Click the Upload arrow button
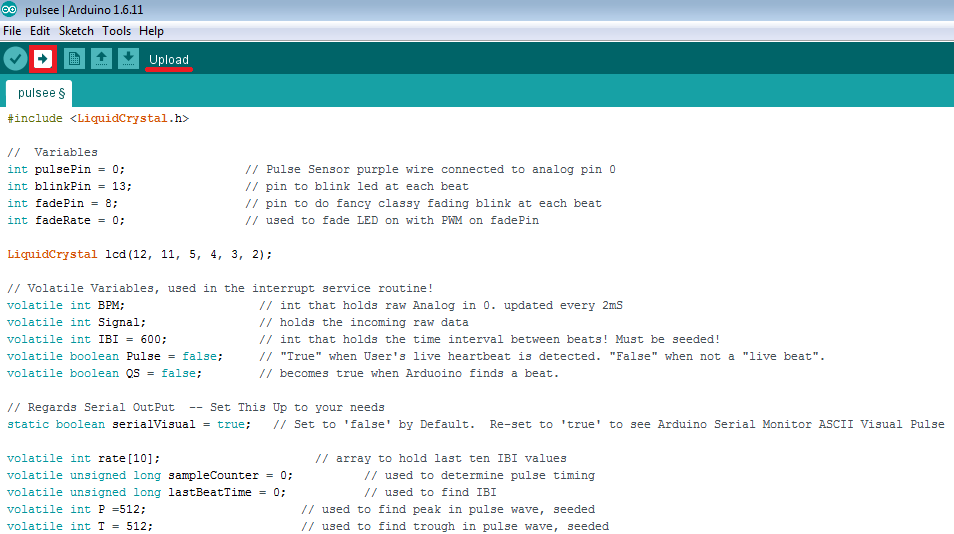This screenshot has width=954, height=534. coord(43,59)
